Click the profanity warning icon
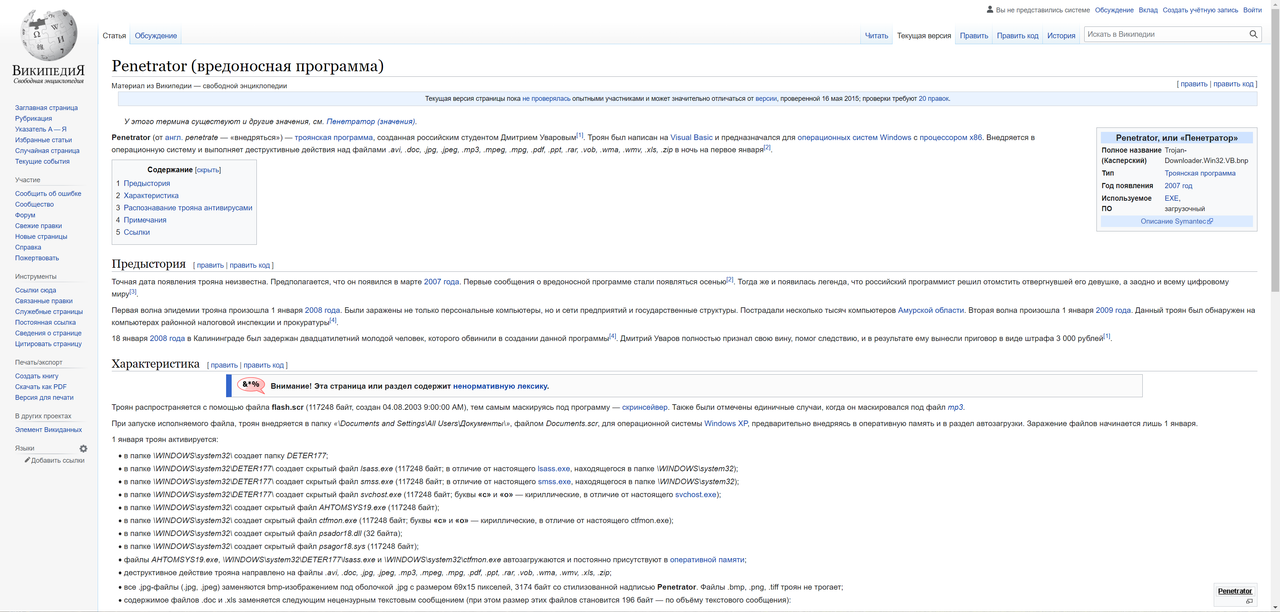The image size is (1280, 612). tap(251, 385)
